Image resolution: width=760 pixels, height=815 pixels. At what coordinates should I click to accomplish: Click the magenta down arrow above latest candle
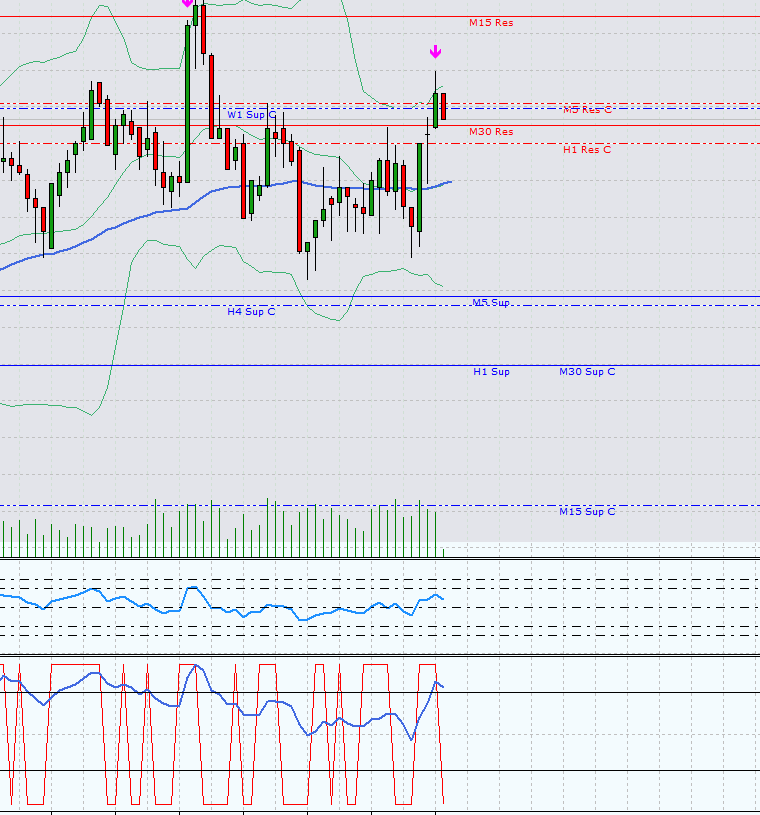(435, 52)
